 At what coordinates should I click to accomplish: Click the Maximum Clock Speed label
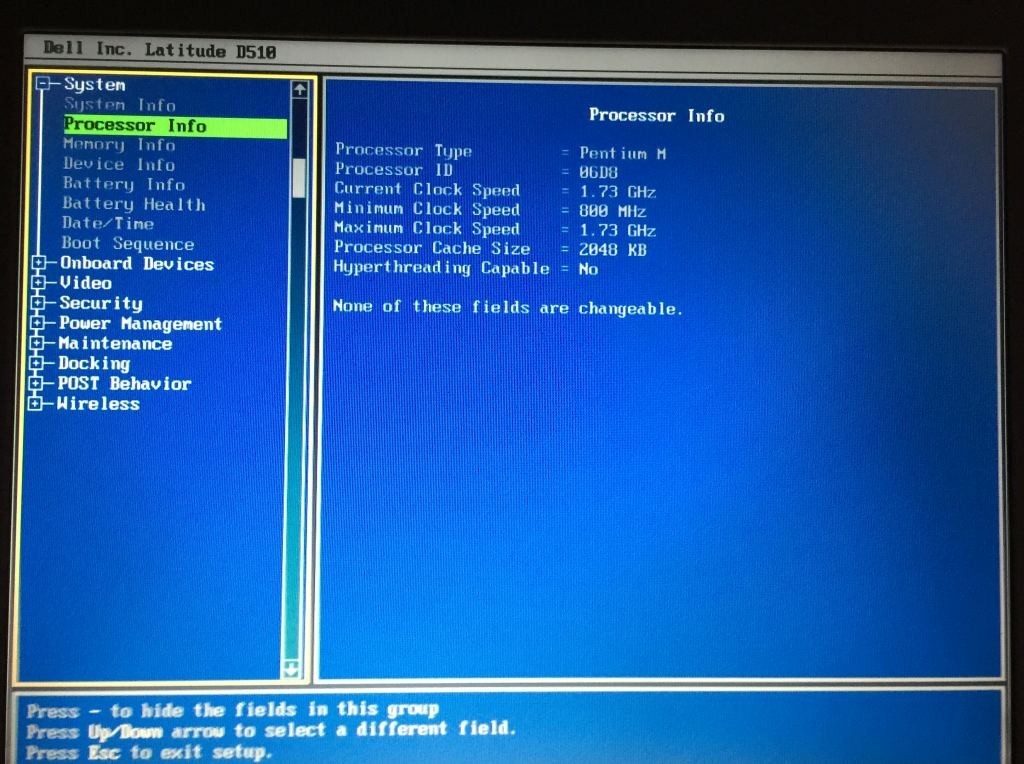point(426,229)
